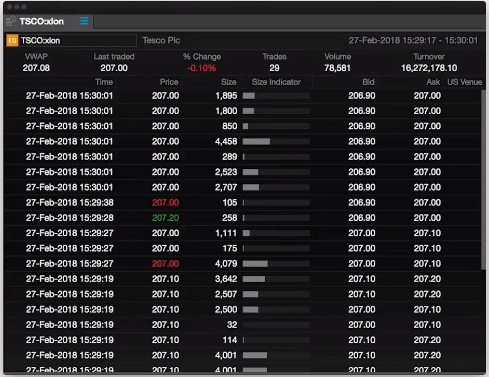Click the Bid value 206.90 in the 105 row
Screen dimensions: 489x377
click(x=362, y=203)
